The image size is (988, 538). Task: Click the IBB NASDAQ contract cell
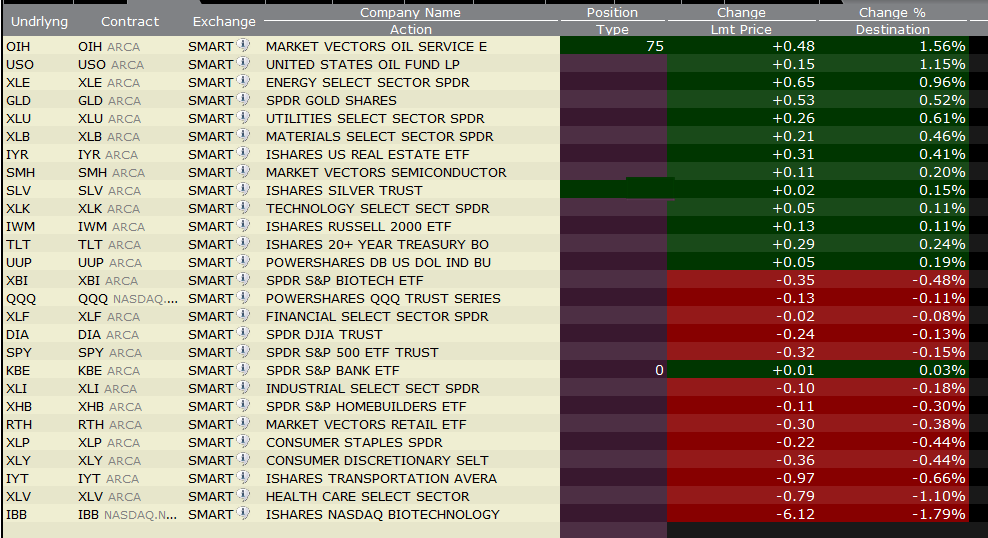pyautogui.click(x=127, y=515)
